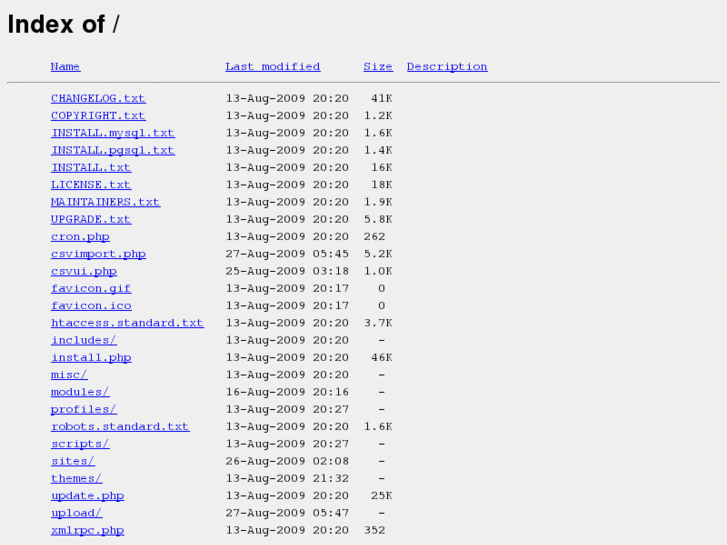Viewport: 727px width, 545px height.
Task: Select date '25-Aug-2009 03:18' of csvui.php
Action: 287,271
